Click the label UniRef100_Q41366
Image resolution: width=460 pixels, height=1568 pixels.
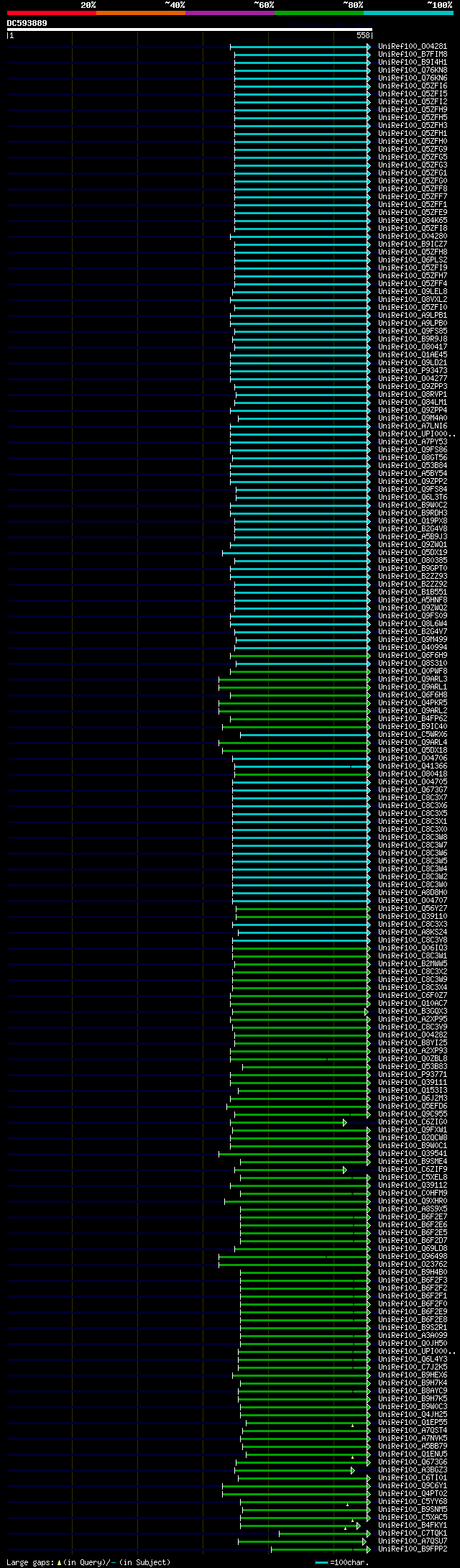(x=413, y=766)
